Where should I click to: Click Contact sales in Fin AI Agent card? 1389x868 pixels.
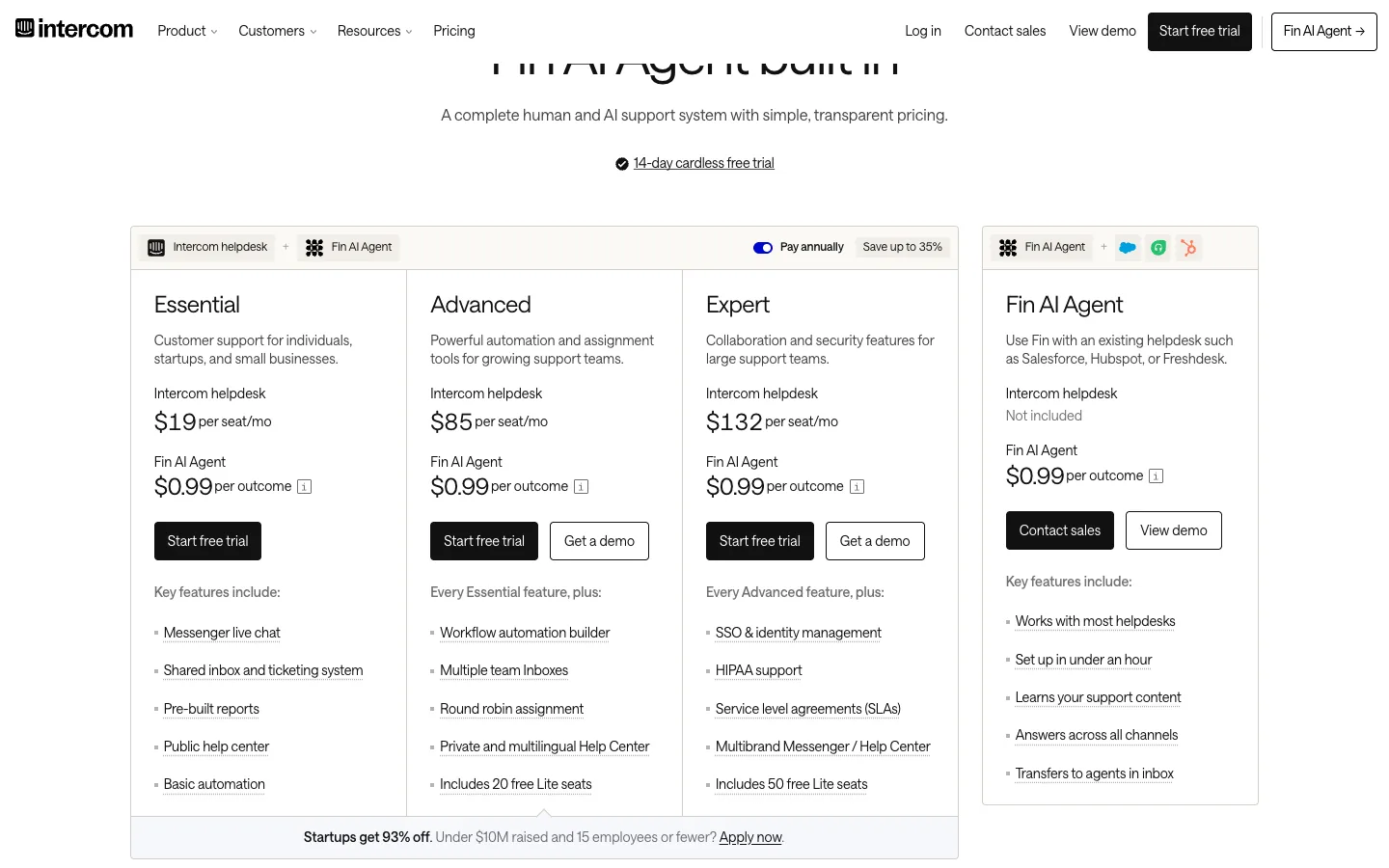pyautogui.click(x=1060, y=530)
